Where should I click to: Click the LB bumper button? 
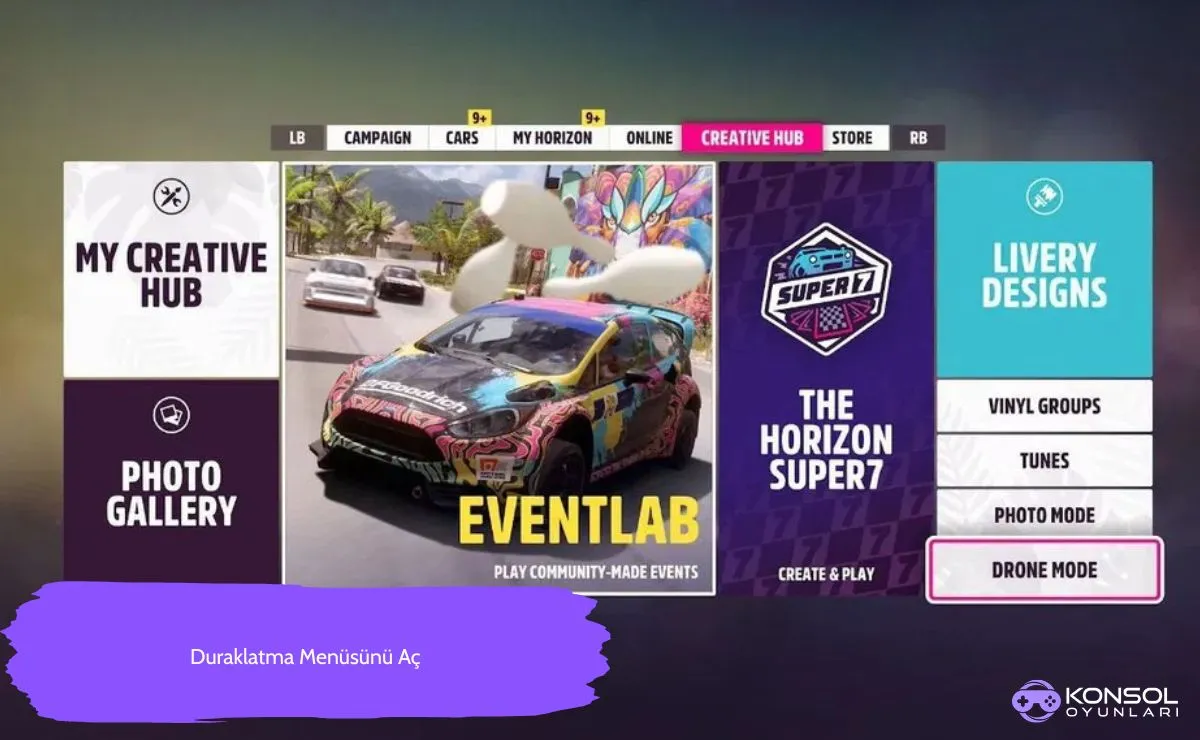pos(297,138)
